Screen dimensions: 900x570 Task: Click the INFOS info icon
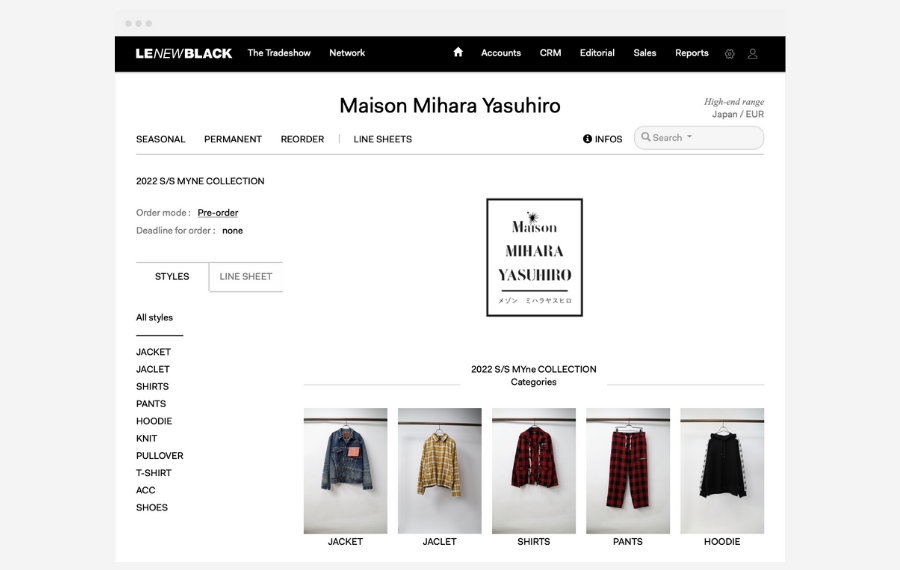point(587,139)
